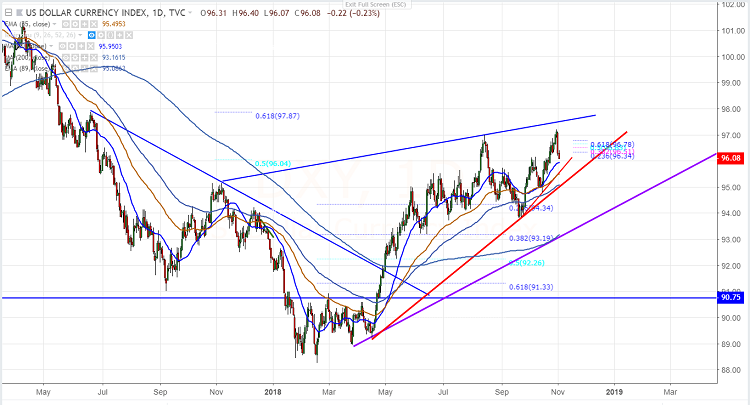The width and height of the screenshot is (752, 405).
Task: Remove the Ichimoku indicator
Action: tap(129, 35)
